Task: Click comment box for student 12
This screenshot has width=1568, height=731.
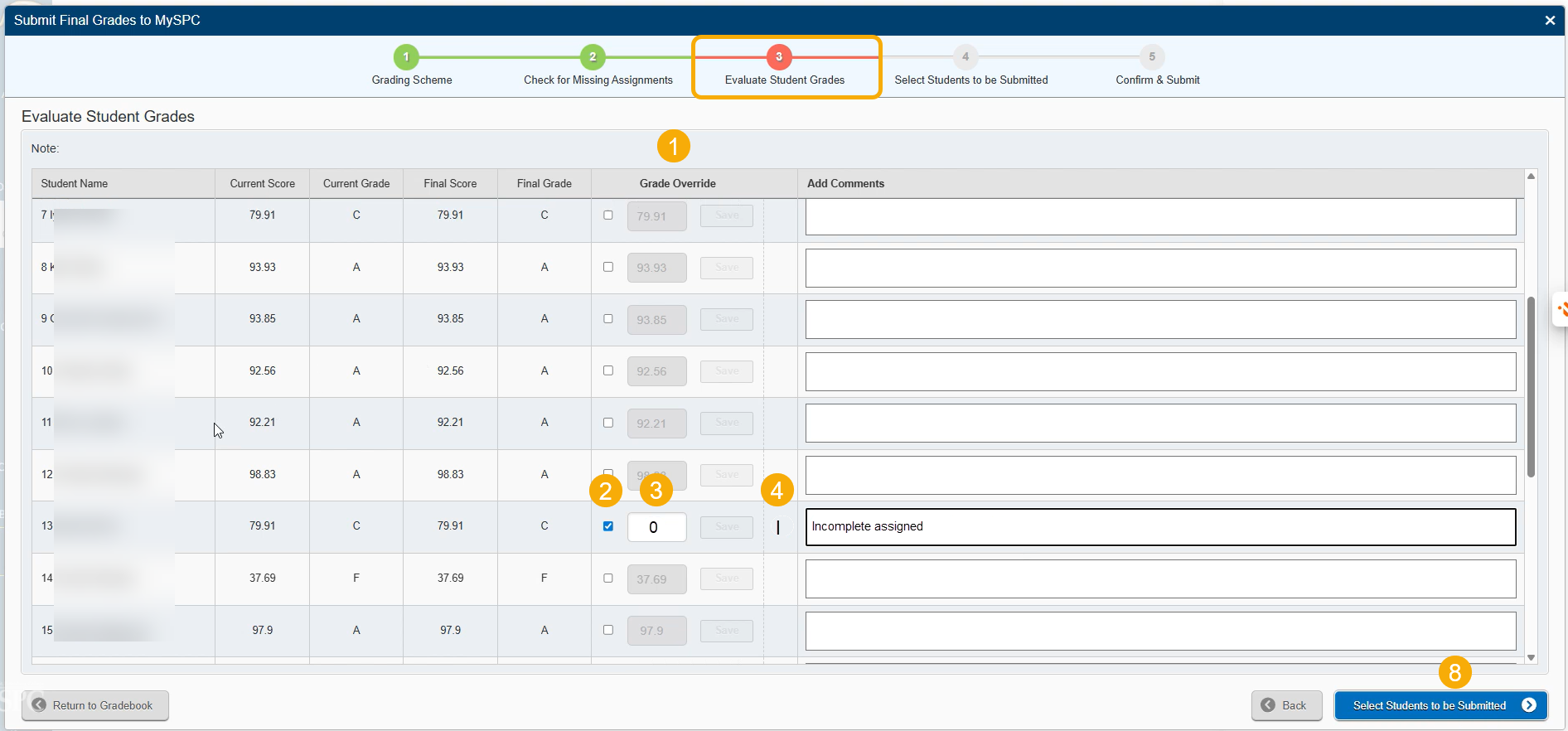Action: [1161, 476]
